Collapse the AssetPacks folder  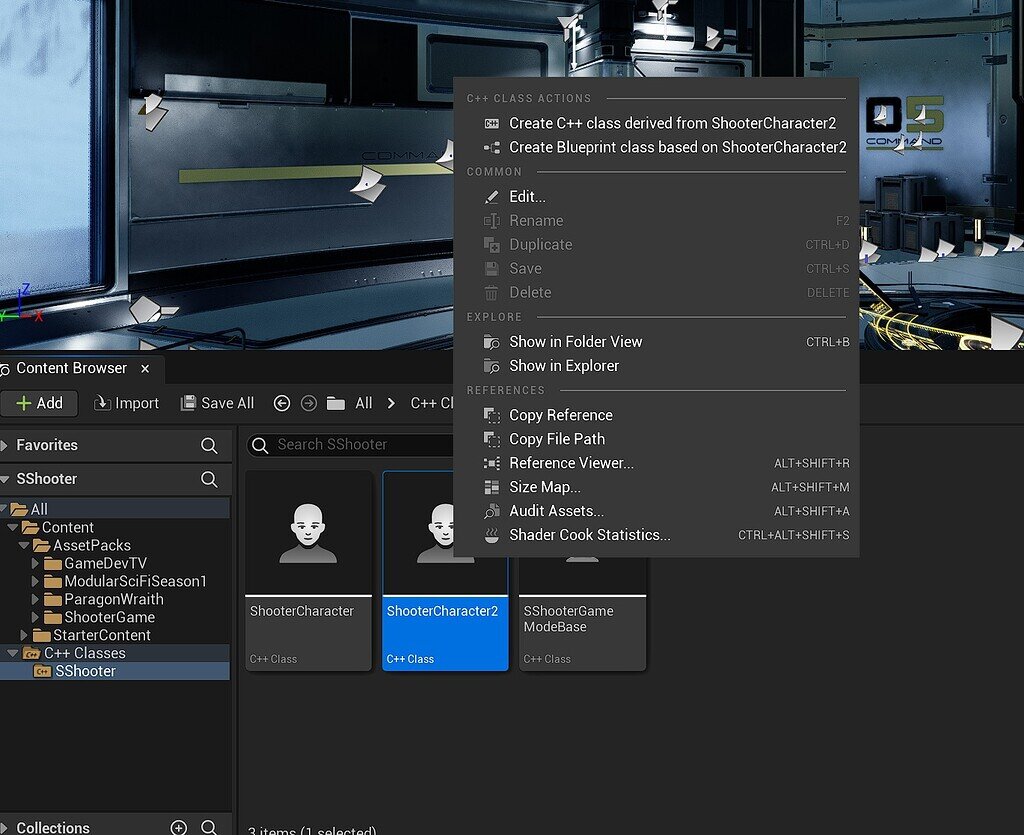click(x=24, y=545)
